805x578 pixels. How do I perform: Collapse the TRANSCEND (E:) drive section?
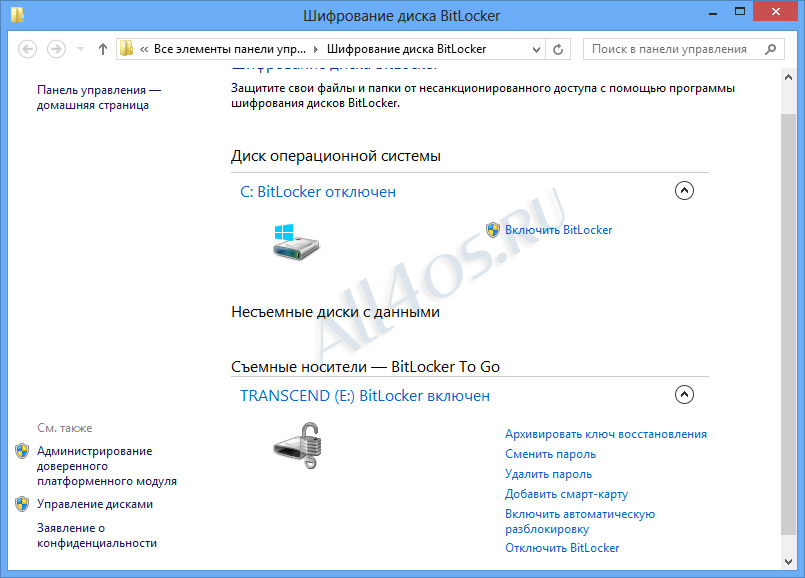point(684,394)
